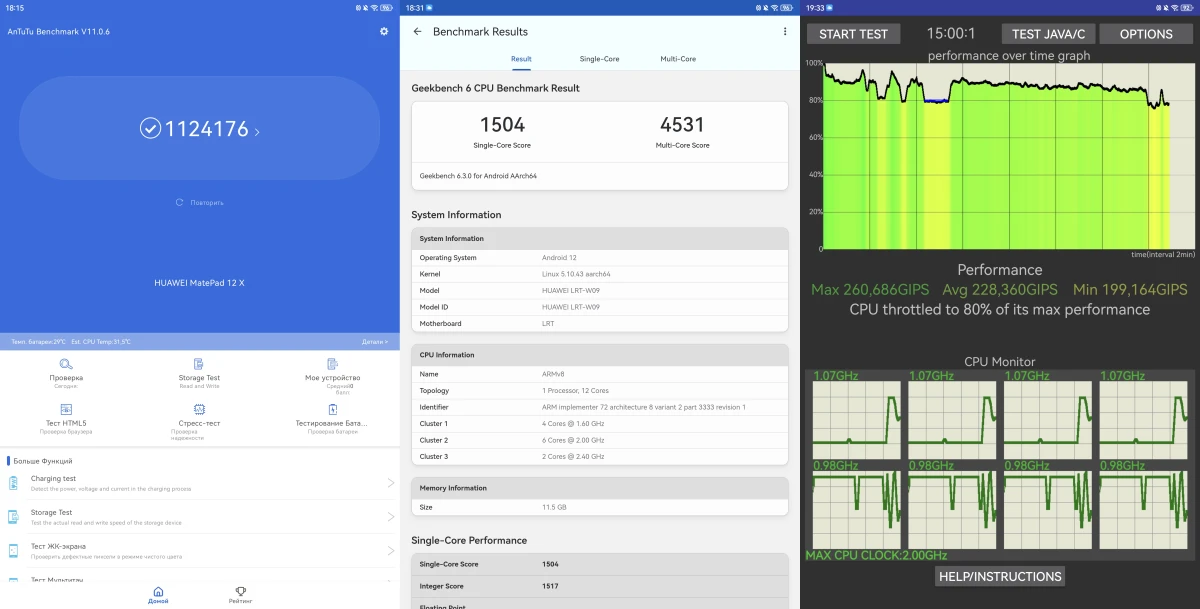The image size is (1200, 609).
Task: Open Geekbench three-dot overflow menu
Action: (x=785, y=32)
